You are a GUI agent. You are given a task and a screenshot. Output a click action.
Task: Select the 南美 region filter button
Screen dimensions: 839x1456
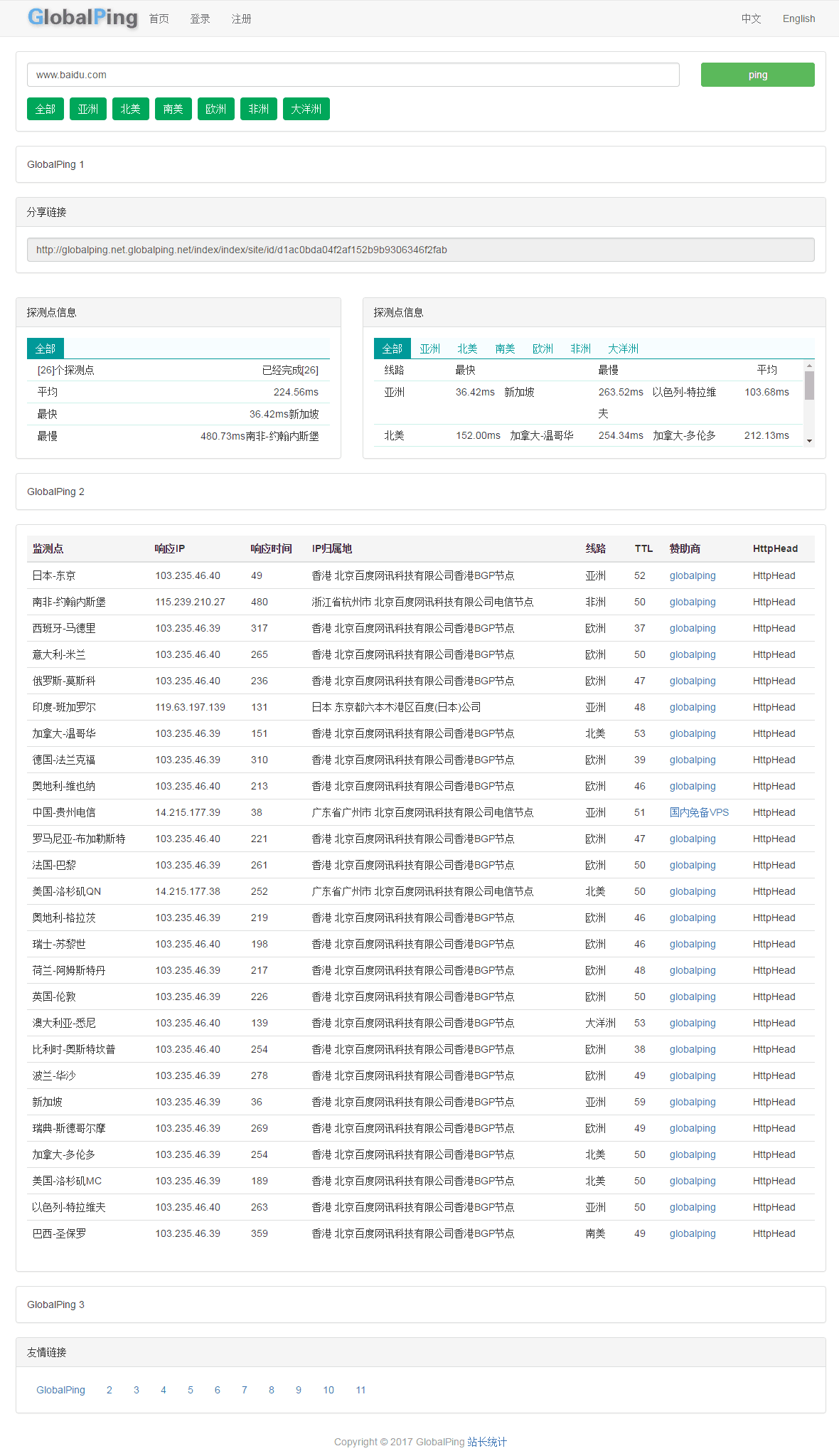click(173, 109)
